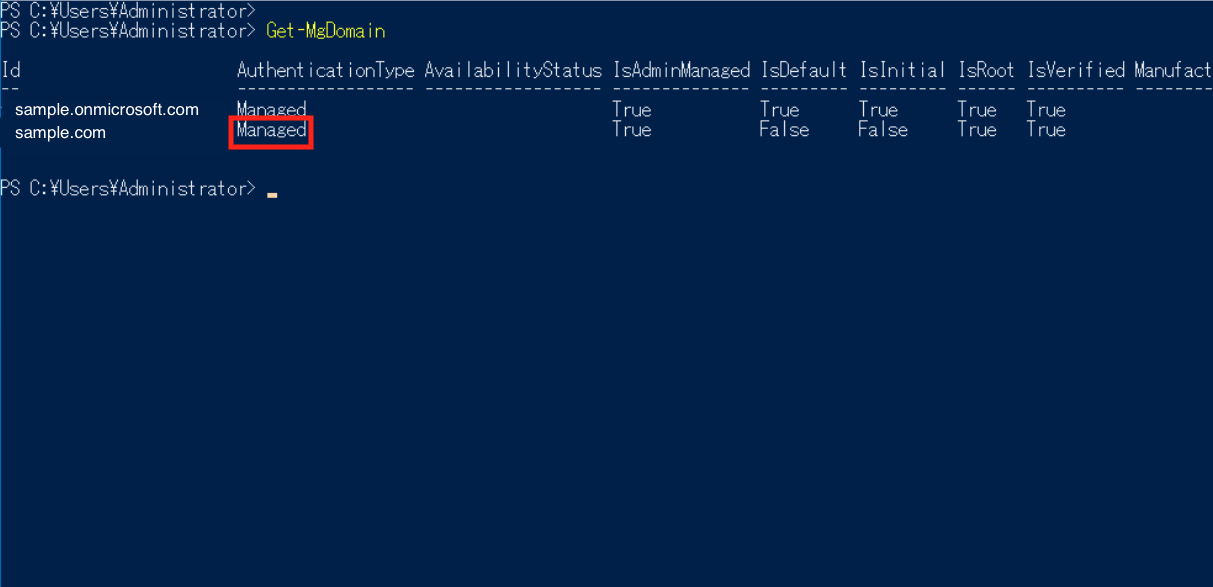Click IsAdminManaged True value for sample.com
Image resolution: width=1213 pixels, height=587 pixels.
pos(632,130)
